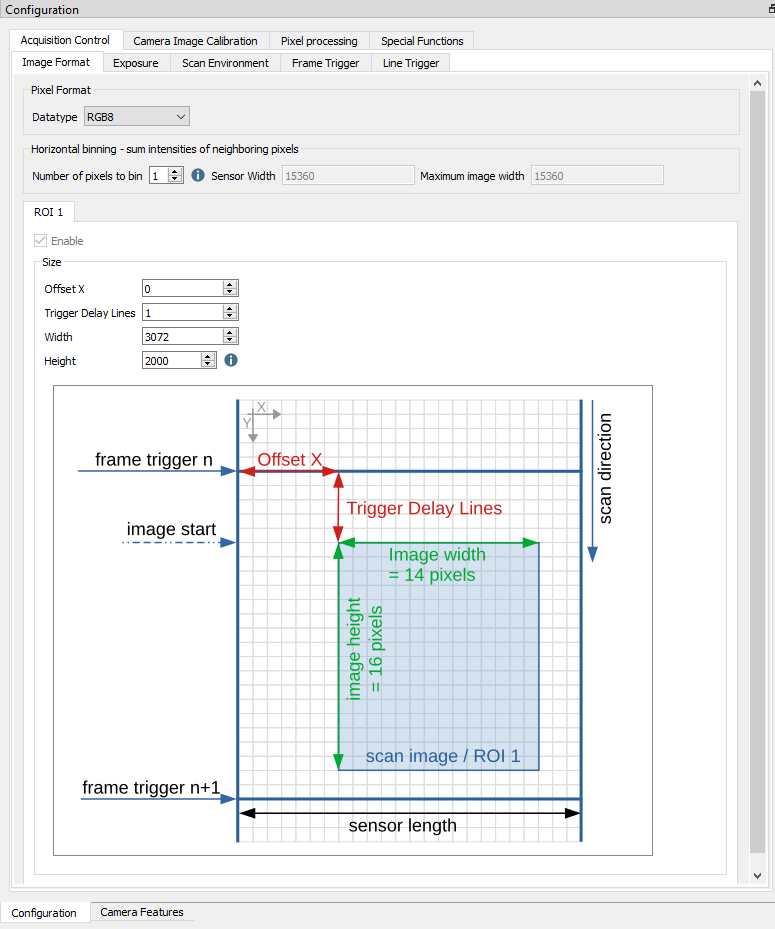Click the Offset X input field

pyautogui.click(x=182, y=289)
